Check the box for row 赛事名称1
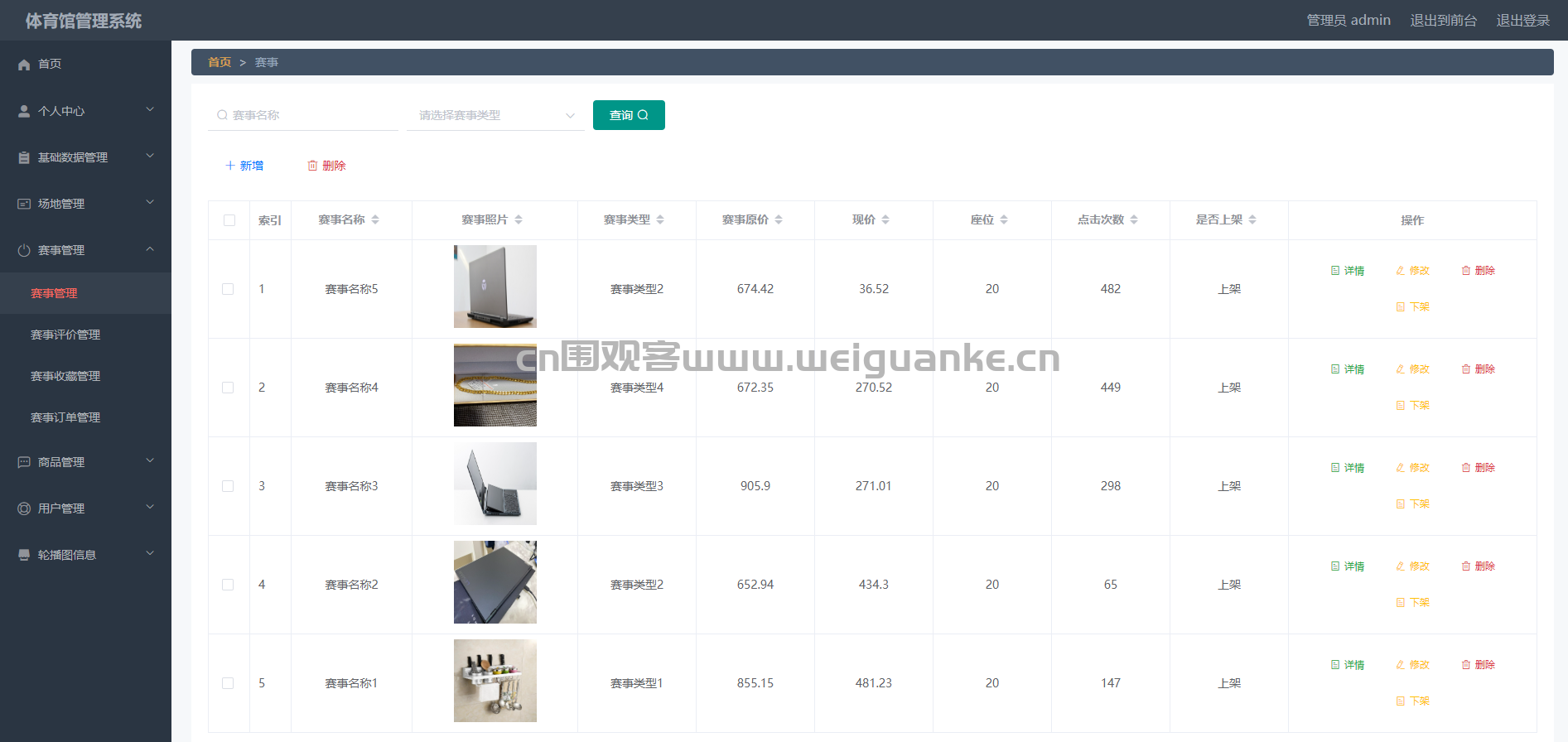1568x742 pixels. (228, 683)
